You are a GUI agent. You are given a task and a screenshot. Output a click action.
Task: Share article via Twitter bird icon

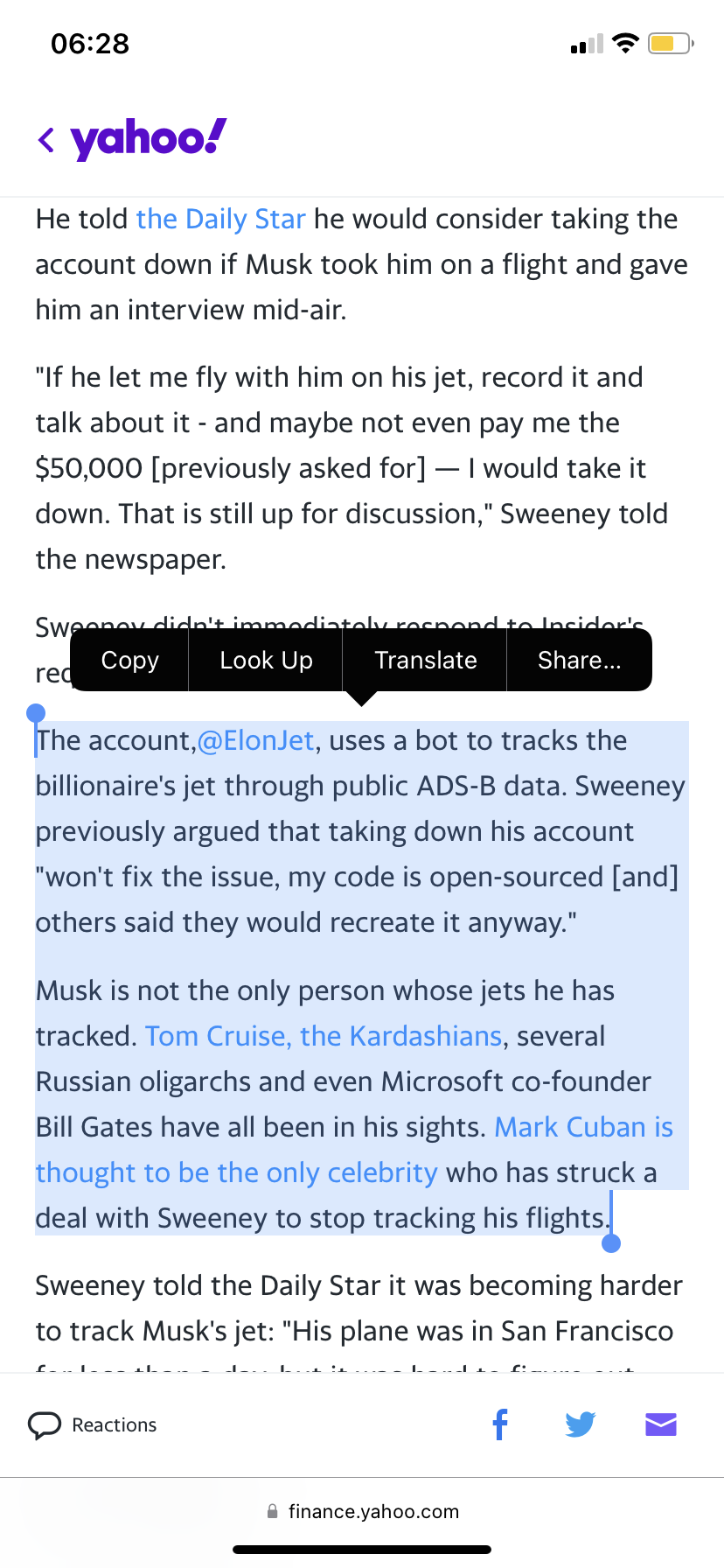[580, 1424]
